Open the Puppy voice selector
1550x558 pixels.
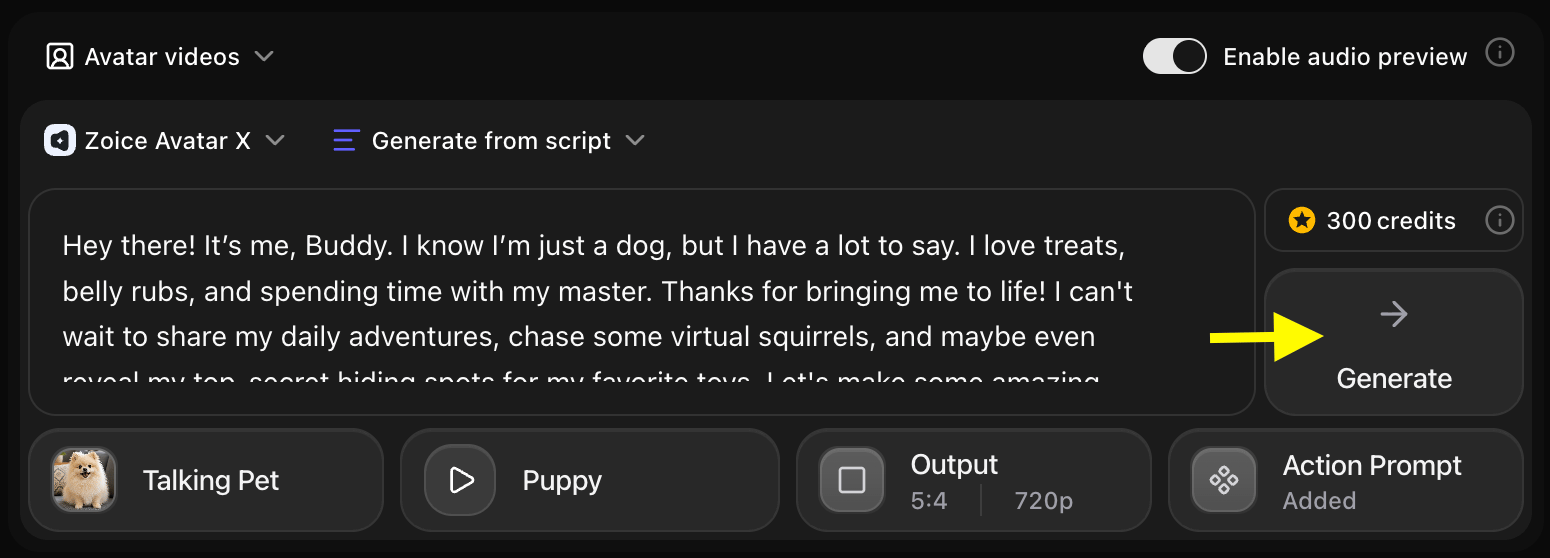click(590, 481)
